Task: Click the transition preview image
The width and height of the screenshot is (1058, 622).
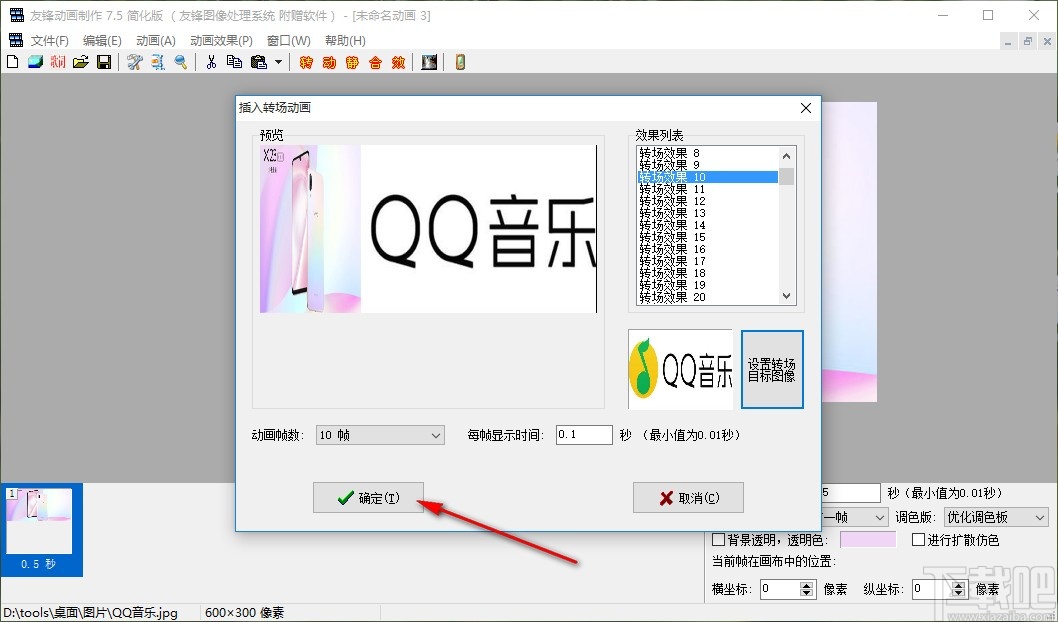Action: click(x=428, y=229)
